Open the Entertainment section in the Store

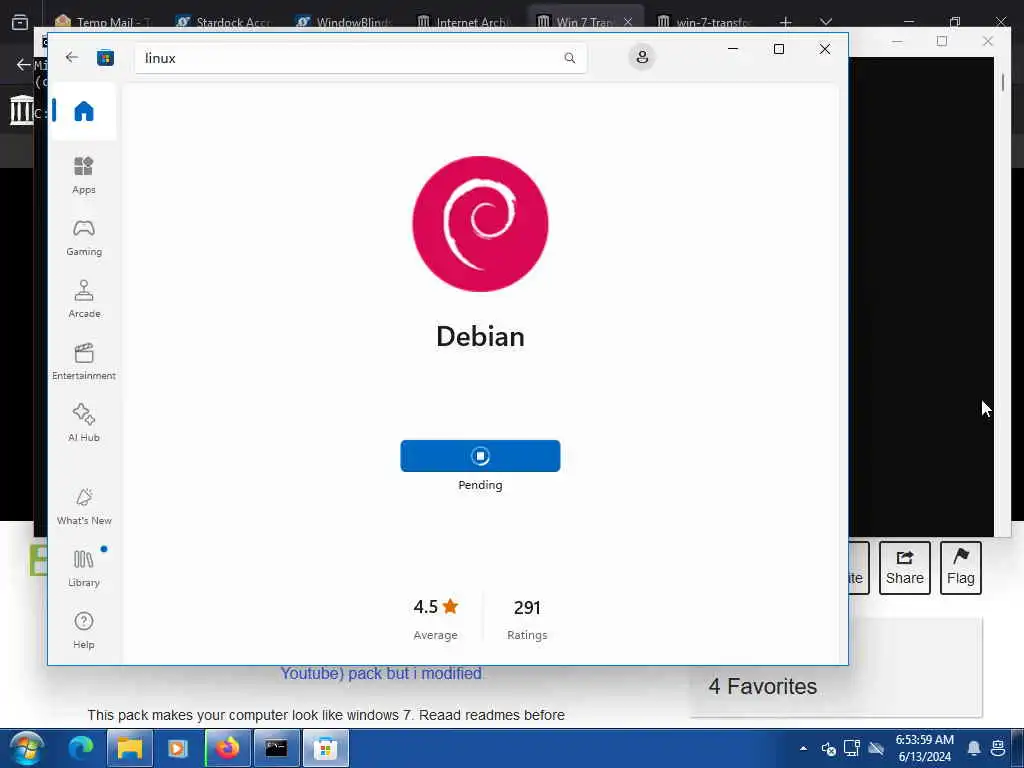click(84, 361)
